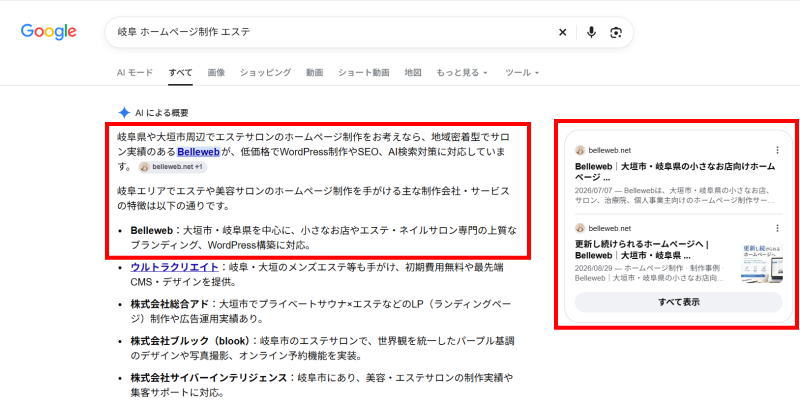Screen dimensions: 800x401
Task: Click thumbnail image of second Belleweb card
Action: pyautogui.click(x=761, y=262)
